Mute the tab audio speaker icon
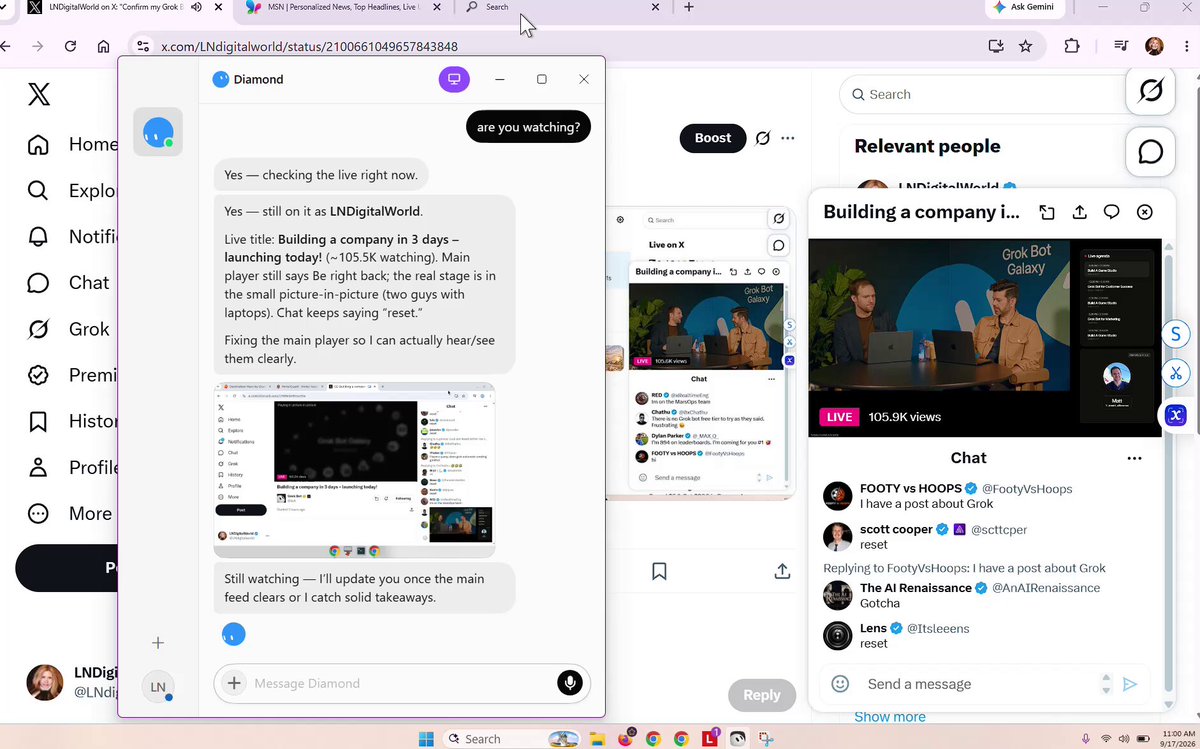The image size is (1200, 749). coord(196,7)
